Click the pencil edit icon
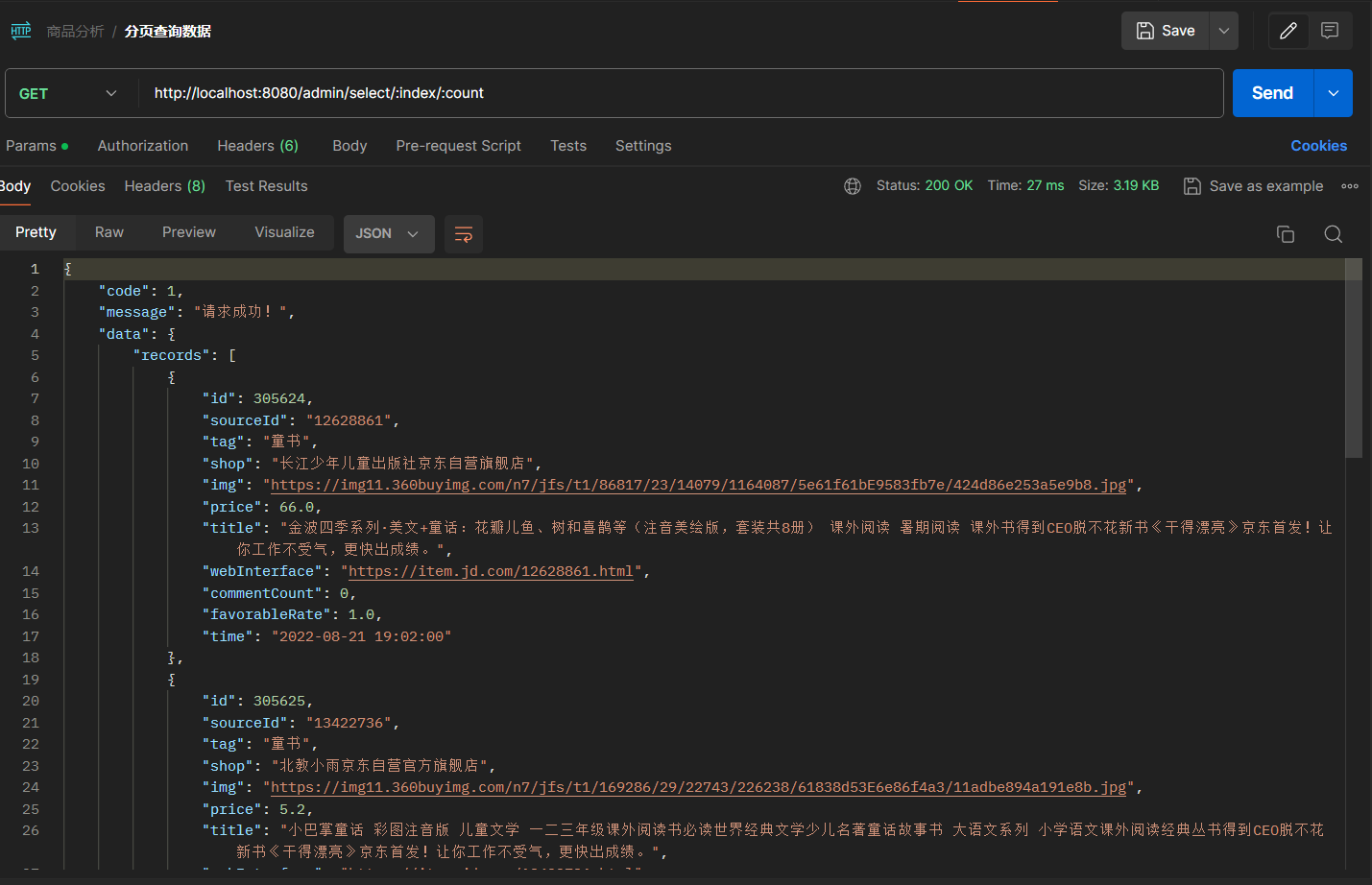 [x=1288, y=31]
